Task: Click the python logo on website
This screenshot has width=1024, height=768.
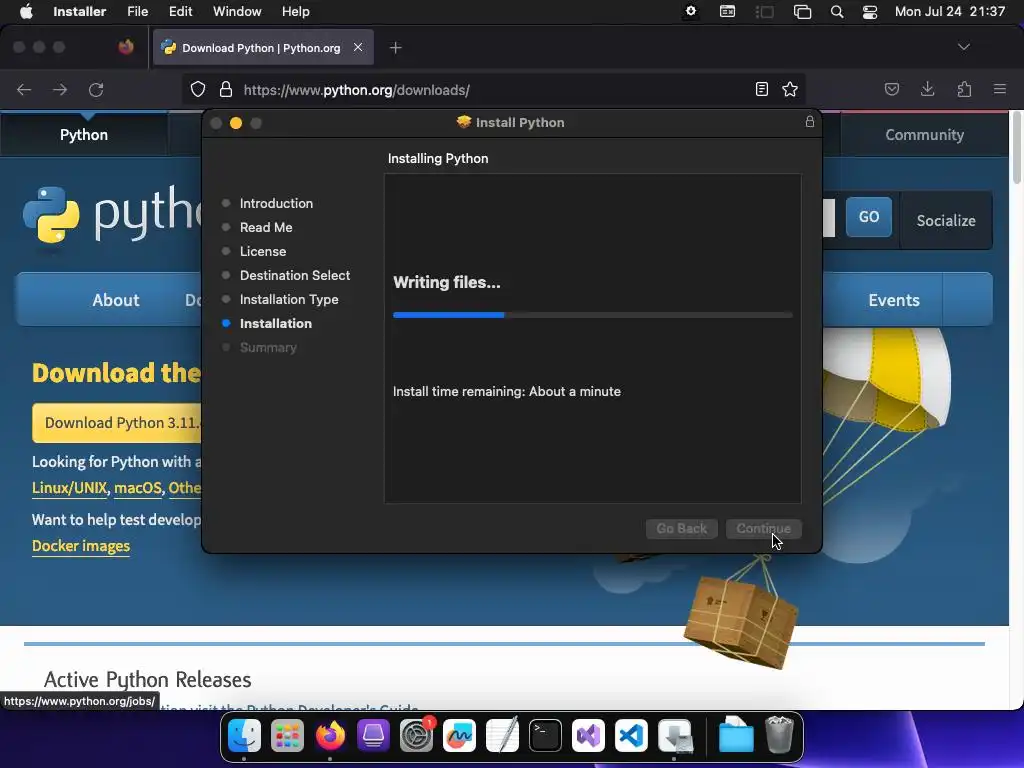Action: coord(112,214)
